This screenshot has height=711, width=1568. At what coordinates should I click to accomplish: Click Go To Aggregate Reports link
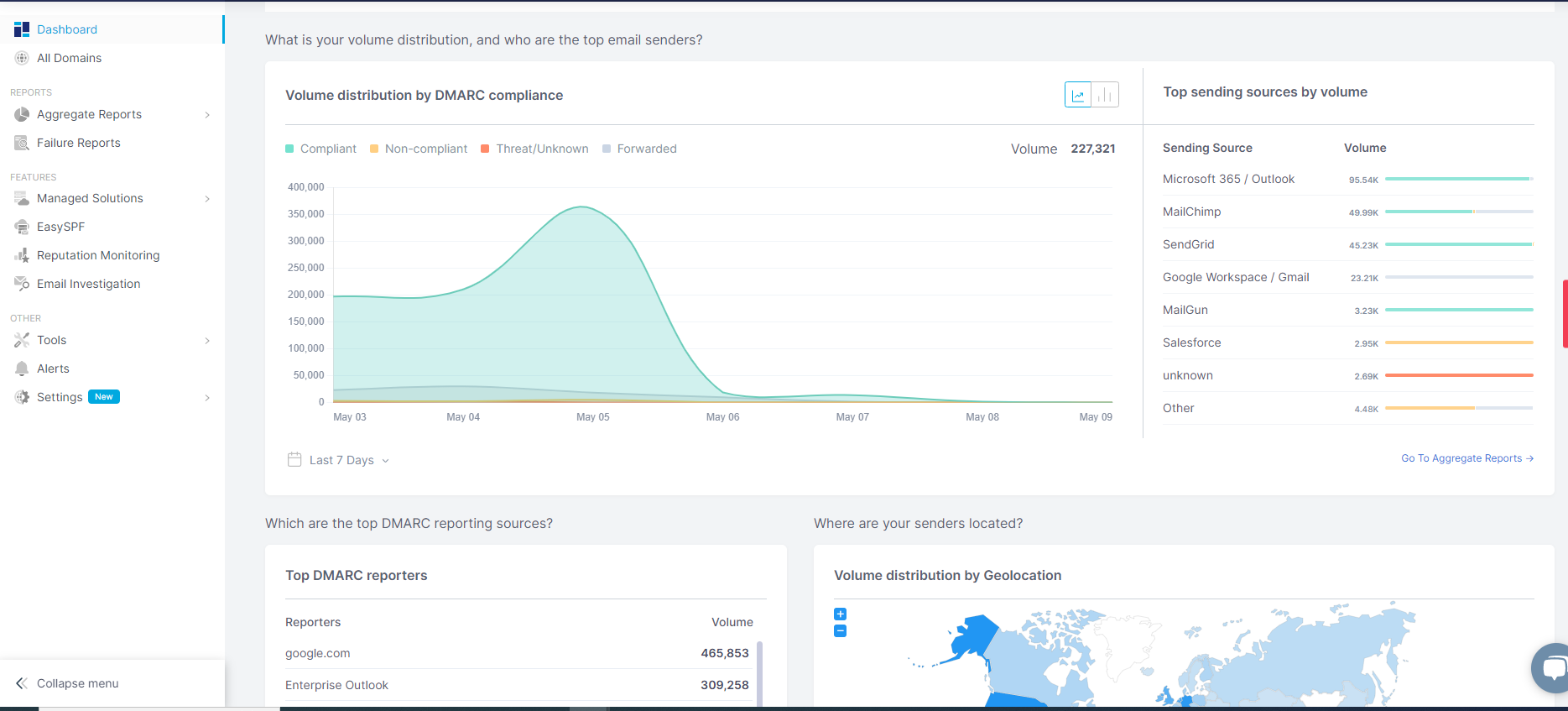pyautogui.click(x=1467, y=458)
